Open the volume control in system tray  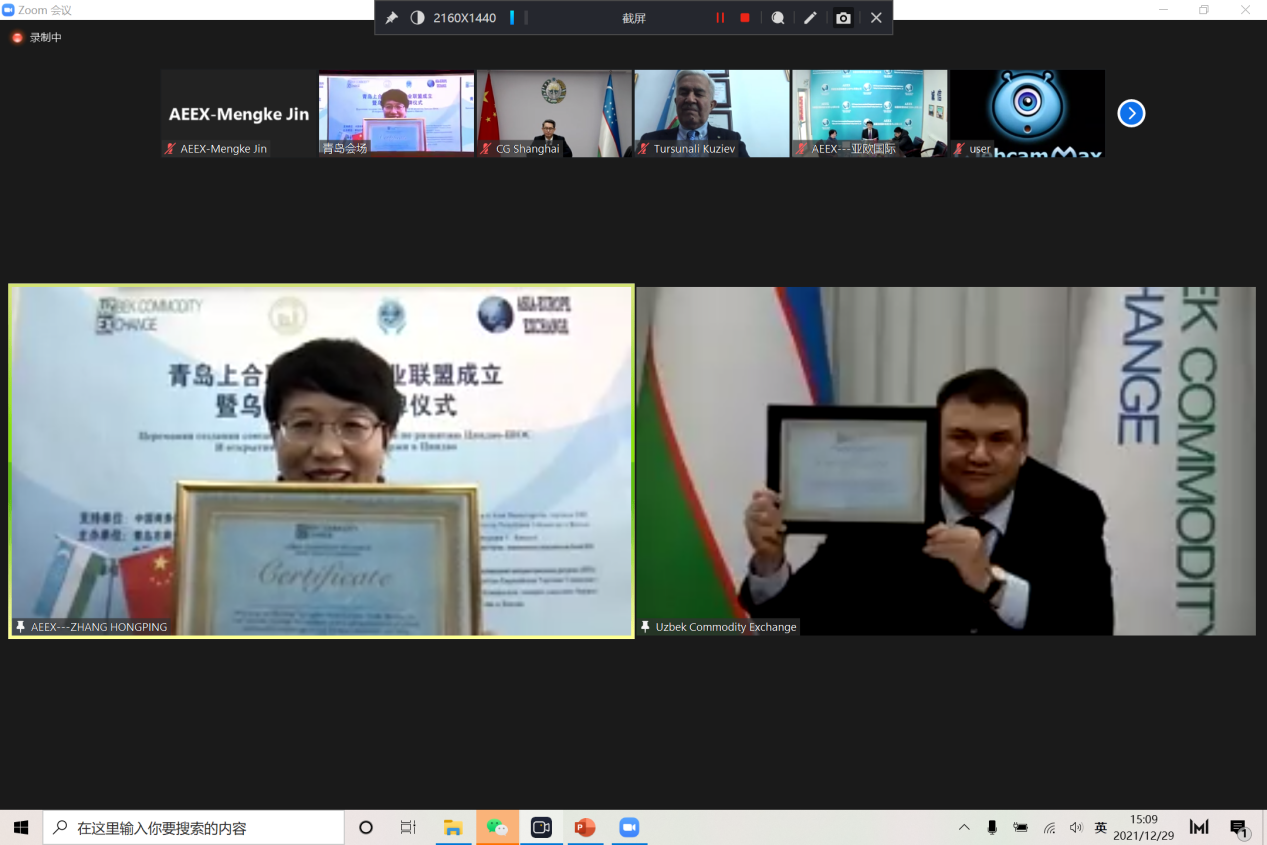1075,827
